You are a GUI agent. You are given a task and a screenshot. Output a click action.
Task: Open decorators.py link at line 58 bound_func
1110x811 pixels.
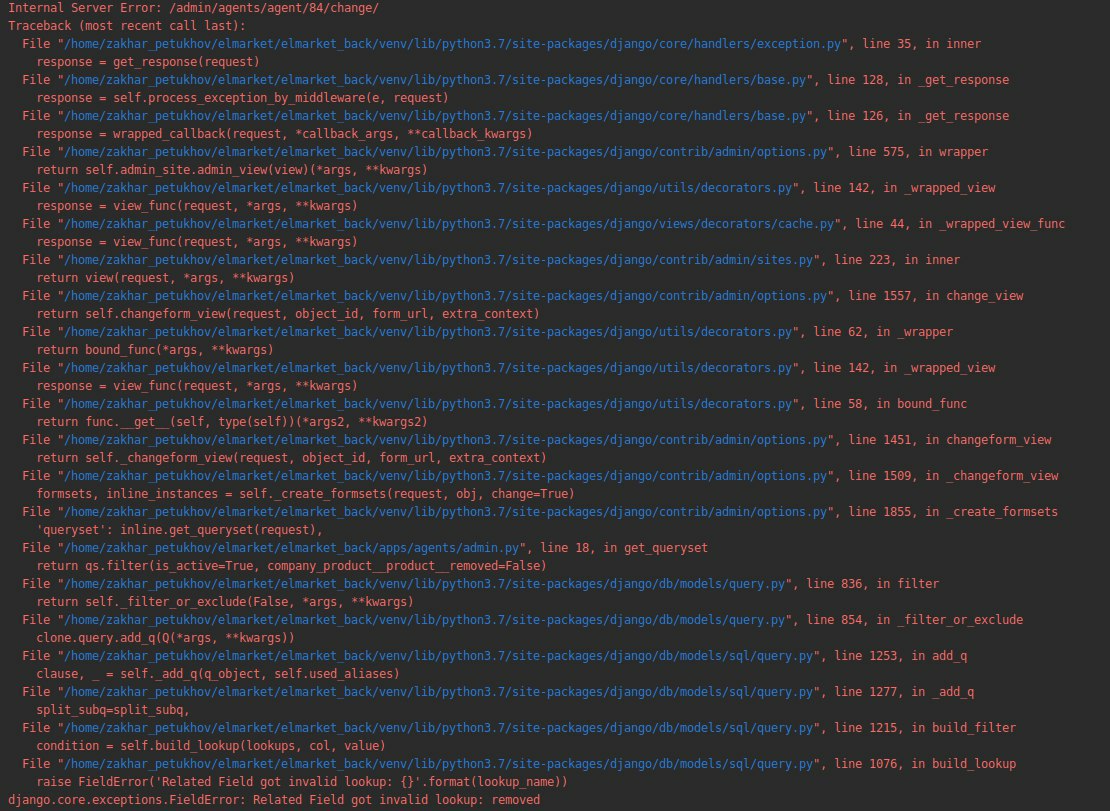pos(428,404)
